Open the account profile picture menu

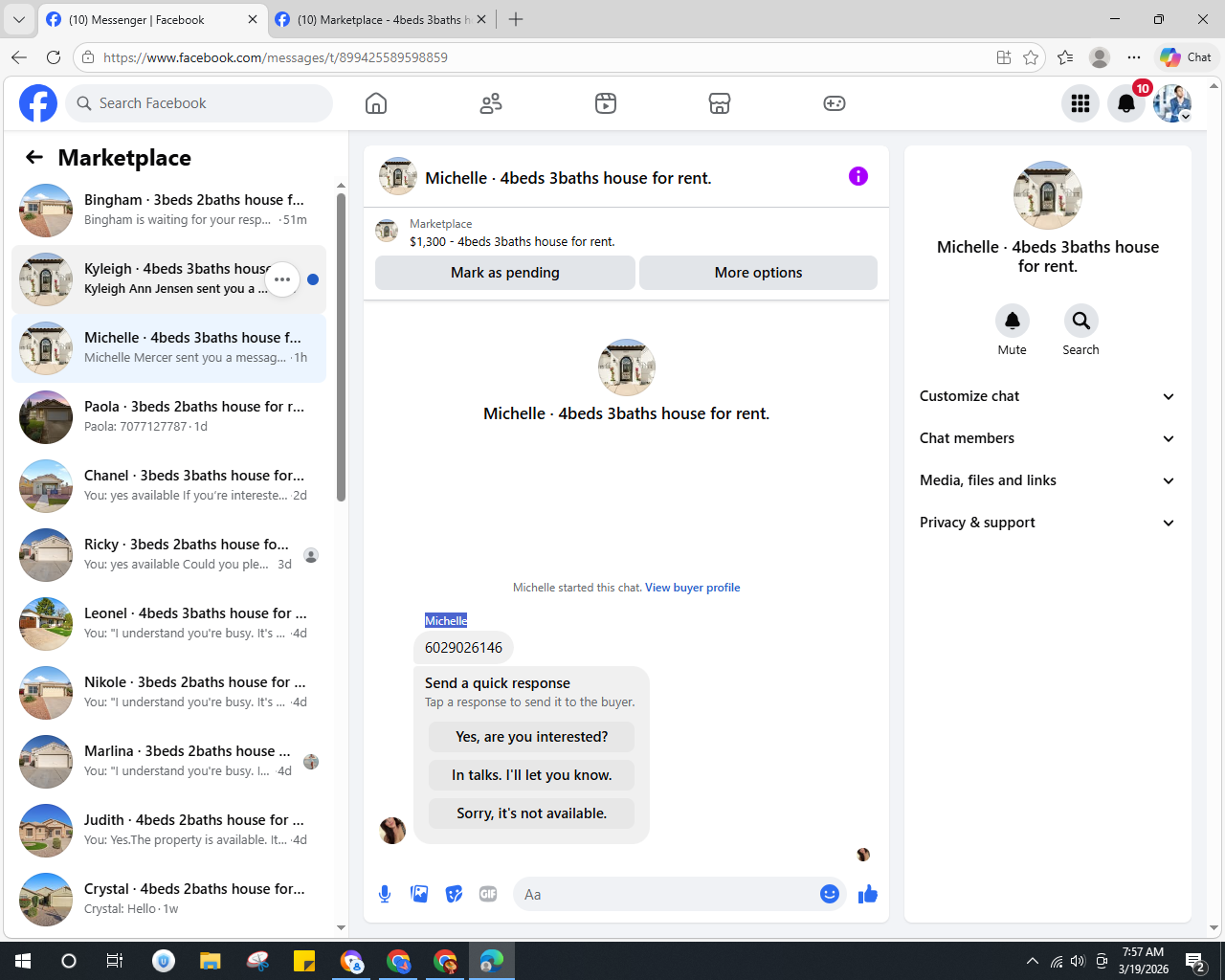click(x=1172, y=103)
